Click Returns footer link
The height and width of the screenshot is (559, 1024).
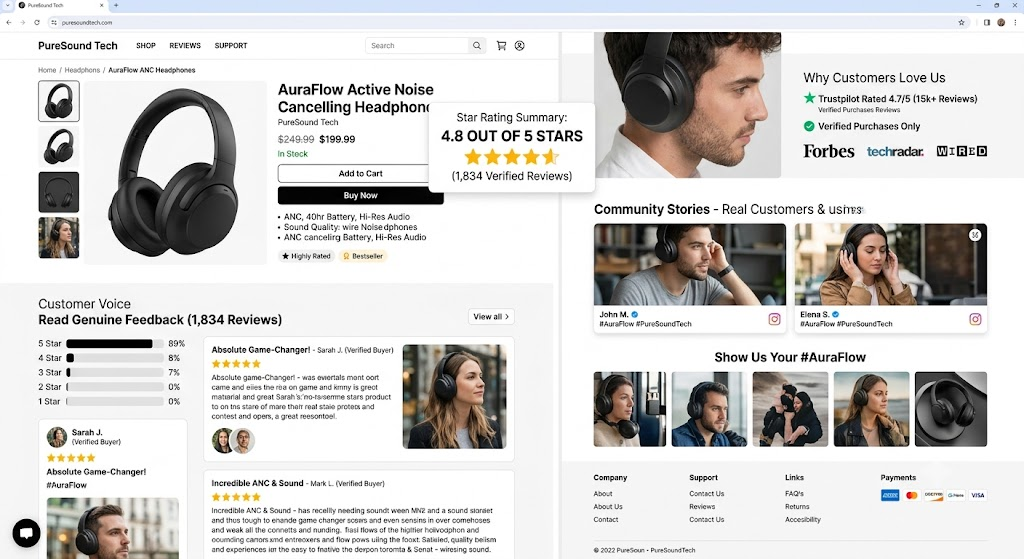tap(797, 507)
